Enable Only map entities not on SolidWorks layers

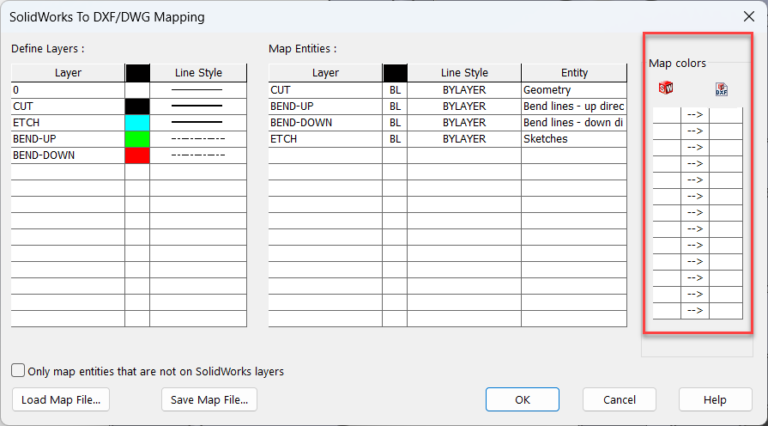(x=18, y=370)
